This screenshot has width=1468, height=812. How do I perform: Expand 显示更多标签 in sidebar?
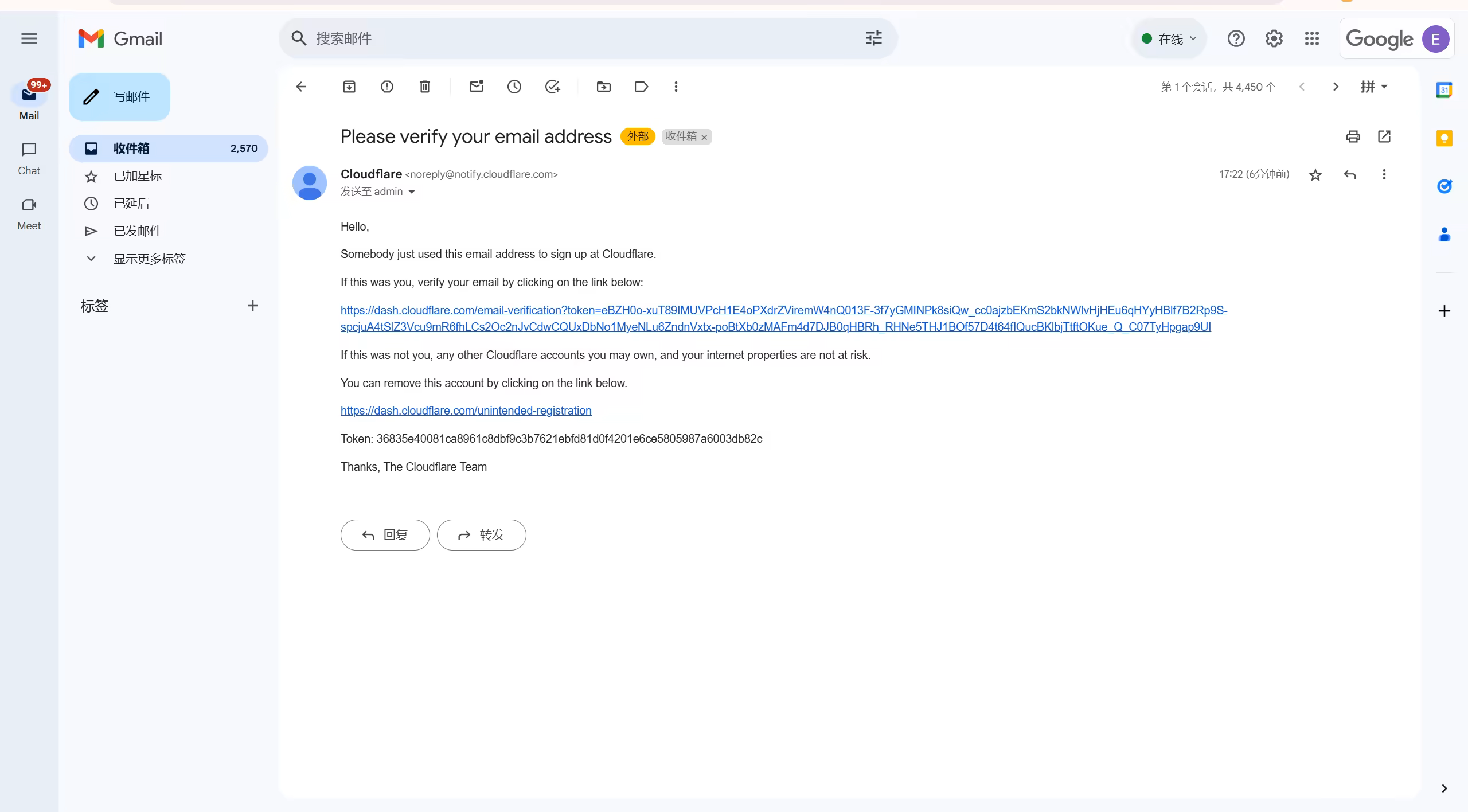point(149,259)
